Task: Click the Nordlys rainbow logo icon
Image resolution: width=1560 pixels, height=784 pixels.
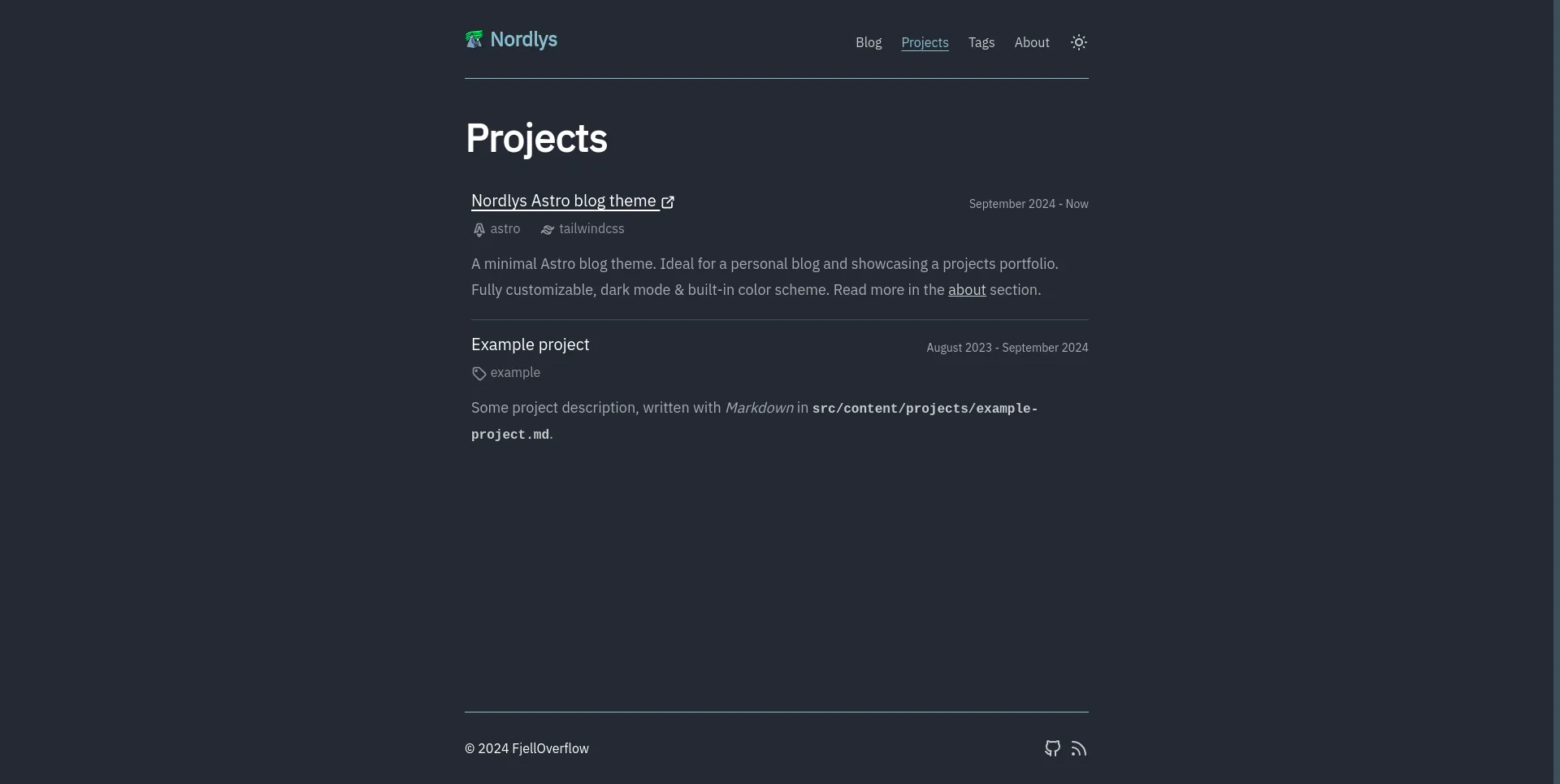Action: pos(474,38)
